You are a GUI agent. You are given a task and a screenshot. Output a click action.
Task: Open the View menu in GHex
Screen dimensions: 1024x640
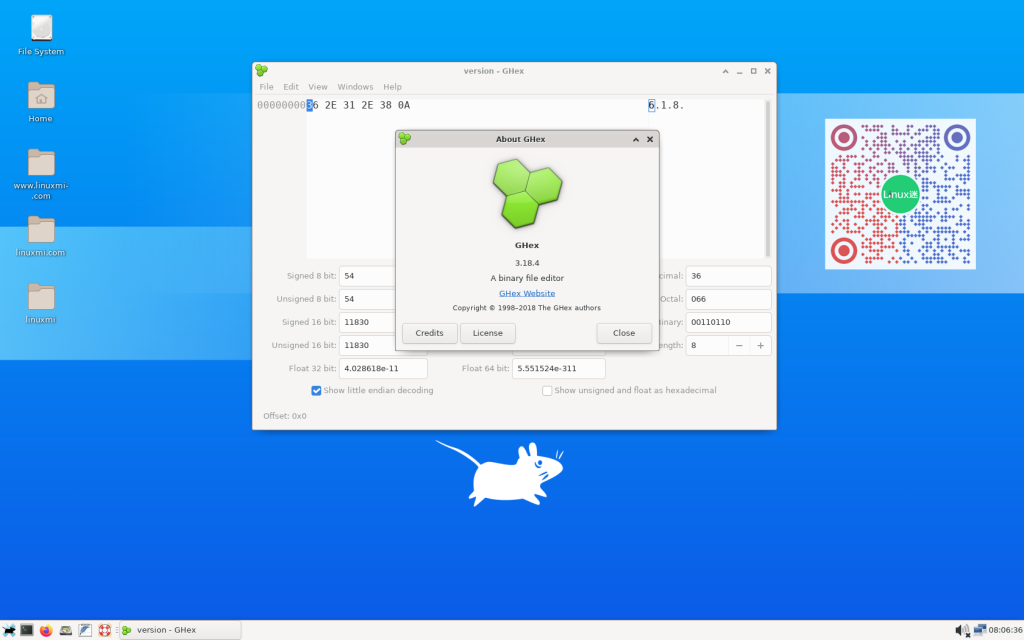318,87
